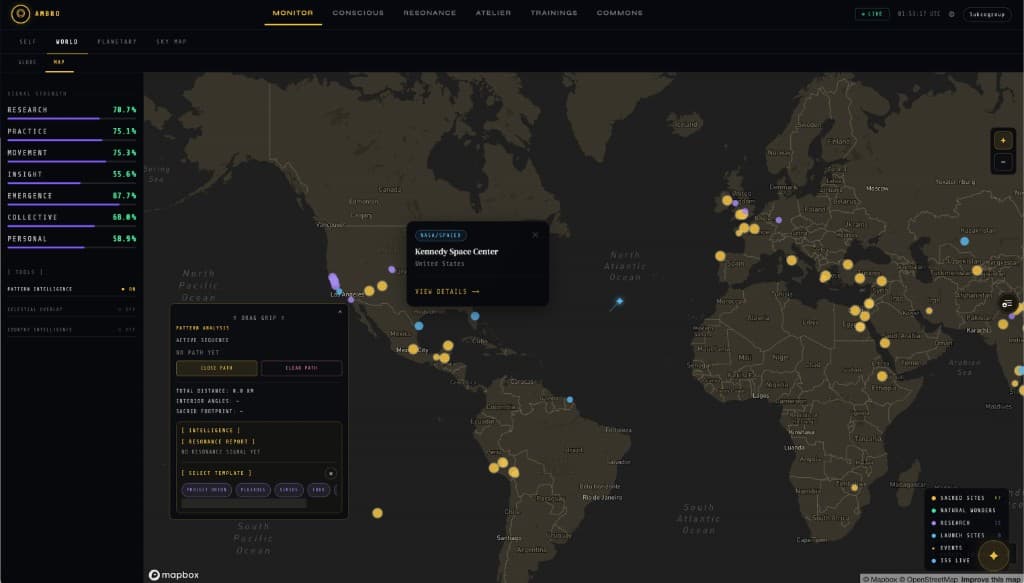Click the yellow marker in Ethiopia
The height and width of the screenshot is (583, 1024).
click(x=882, y=376)
